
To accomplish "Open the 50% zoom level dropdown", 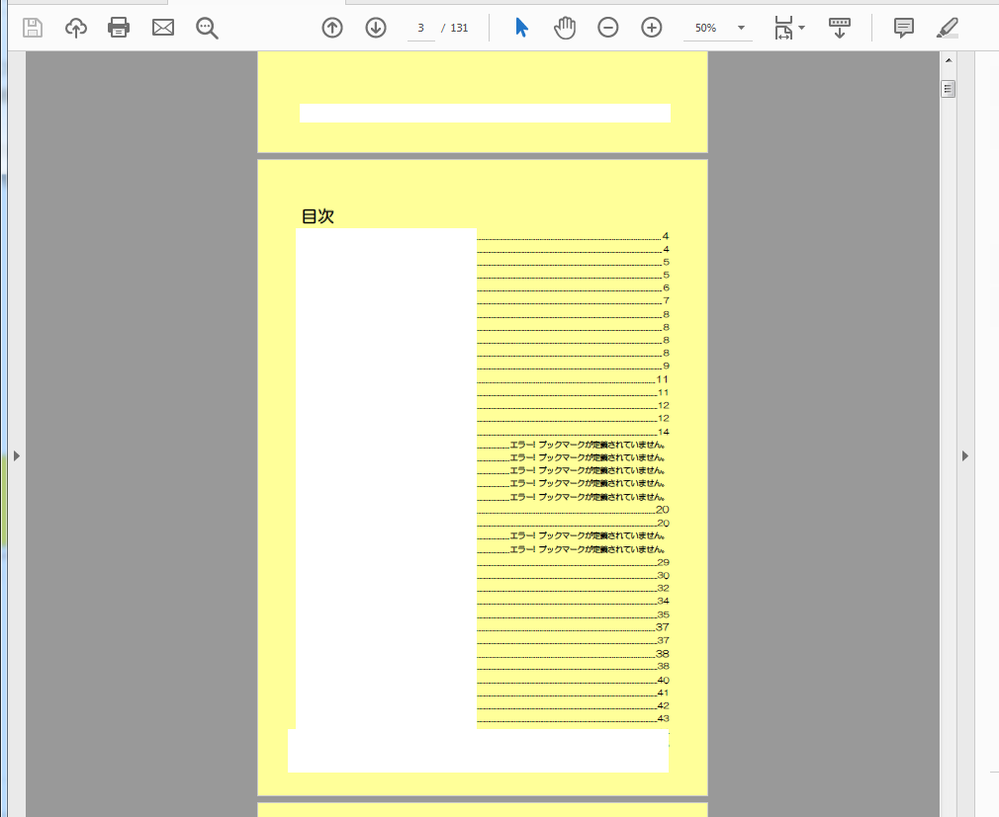I will (742, 28).
